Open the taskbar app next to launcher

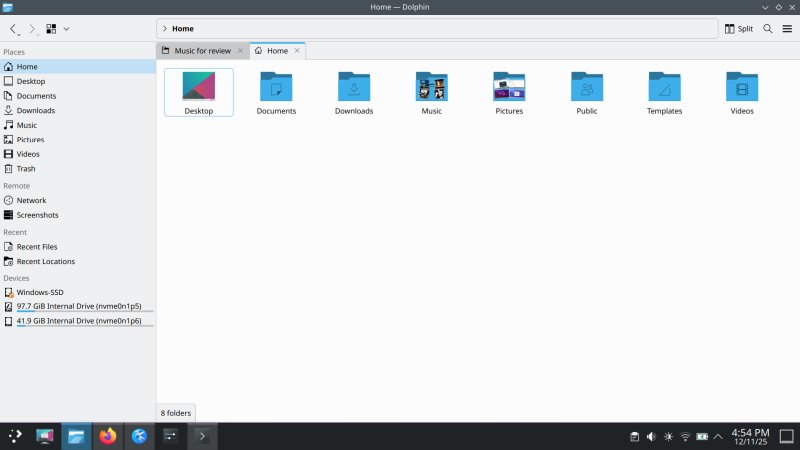click(45, 436)
